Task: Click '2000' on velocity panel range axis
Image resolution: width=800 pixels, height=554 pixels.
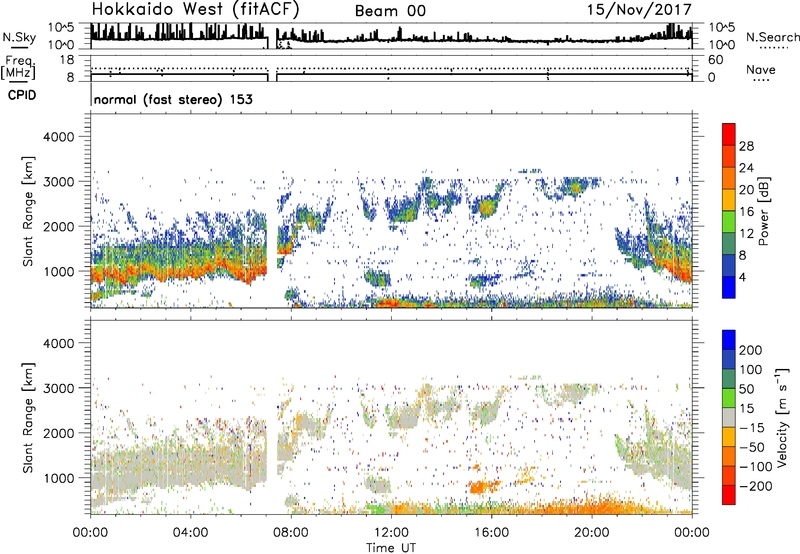Action: tap(58, 433)
